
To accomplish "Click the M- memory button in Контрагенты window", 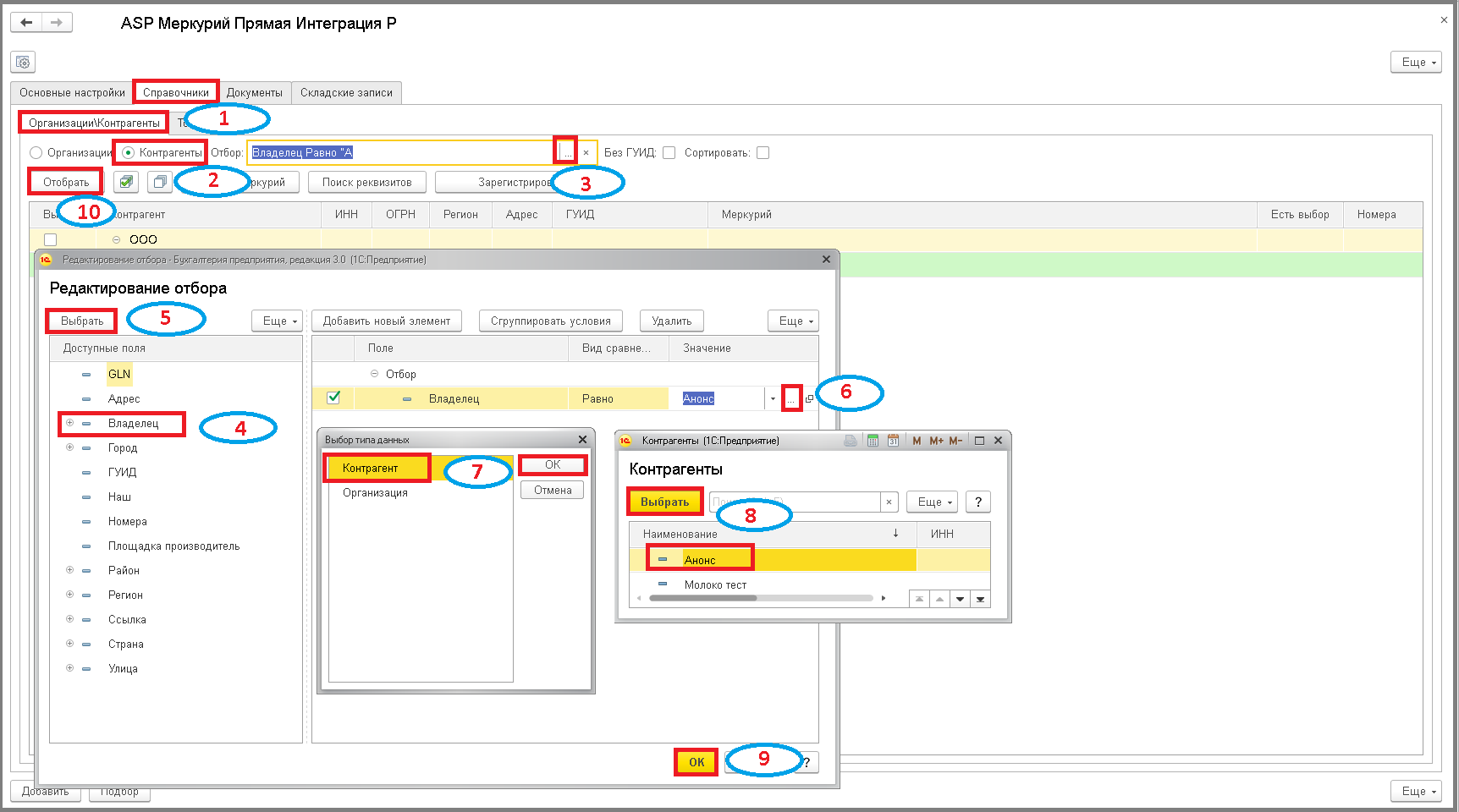I will [x=955, y=441].
